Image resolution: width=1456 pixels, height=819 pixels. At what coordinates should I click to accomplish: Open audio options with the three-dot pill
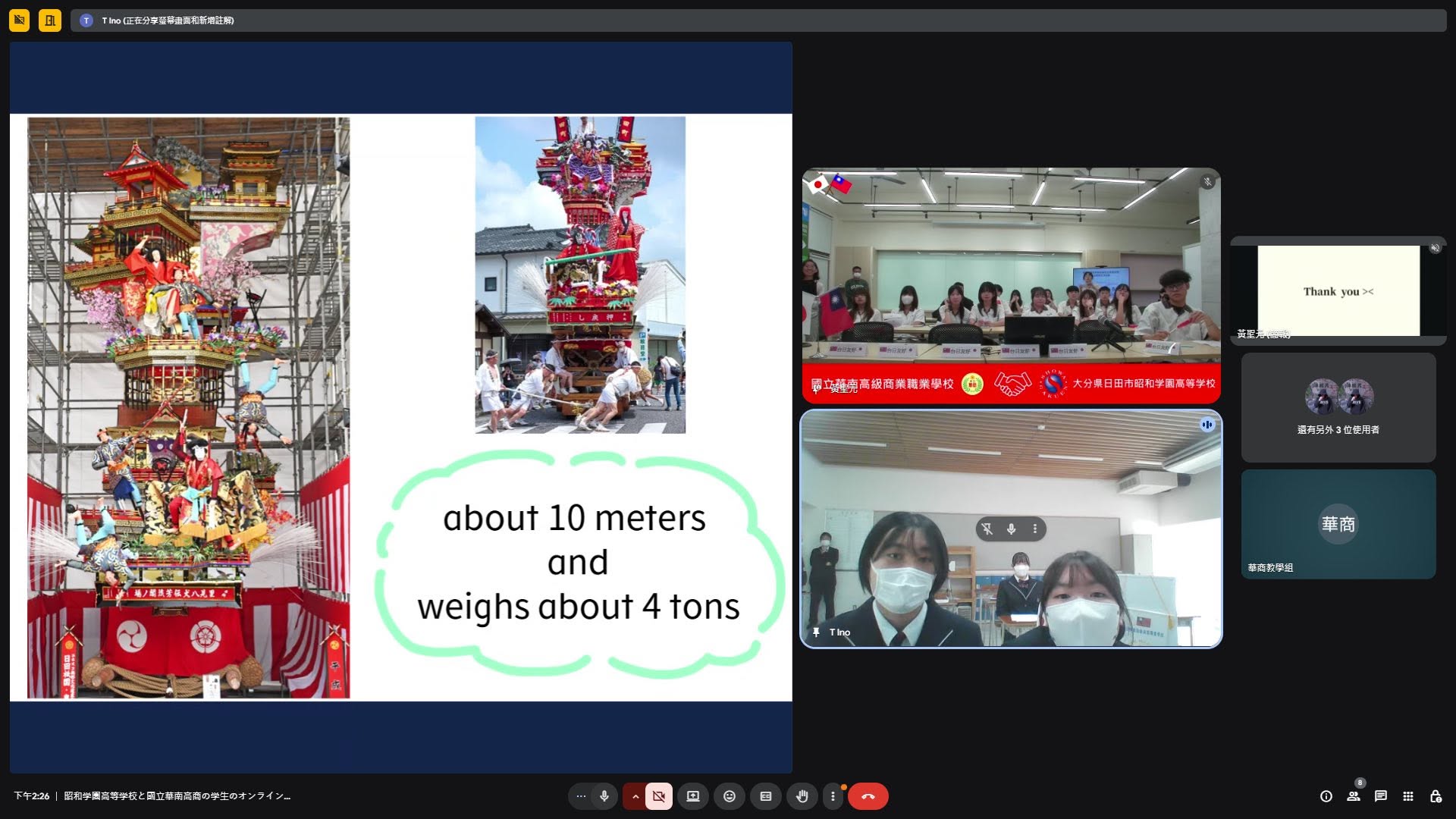coord(581,796)
